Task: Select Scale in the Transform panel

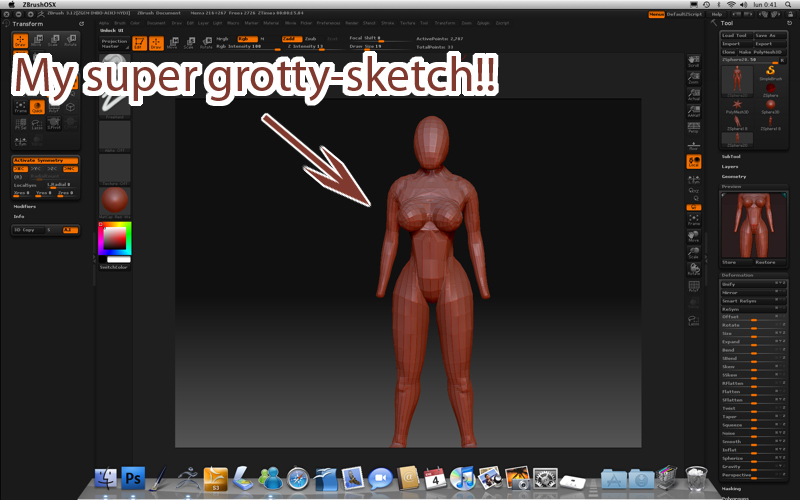Action: [54, 41]
